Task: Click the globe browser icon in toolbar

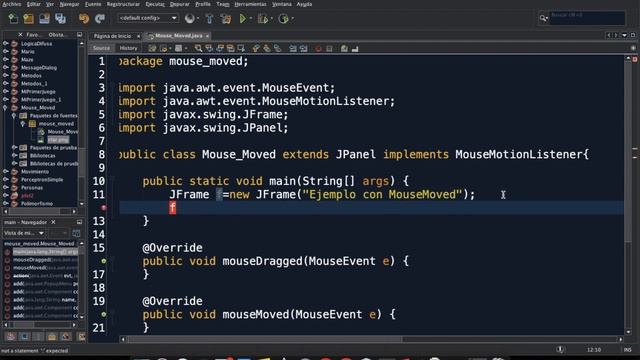Action: pyautogui.click(x=189, y=18)
